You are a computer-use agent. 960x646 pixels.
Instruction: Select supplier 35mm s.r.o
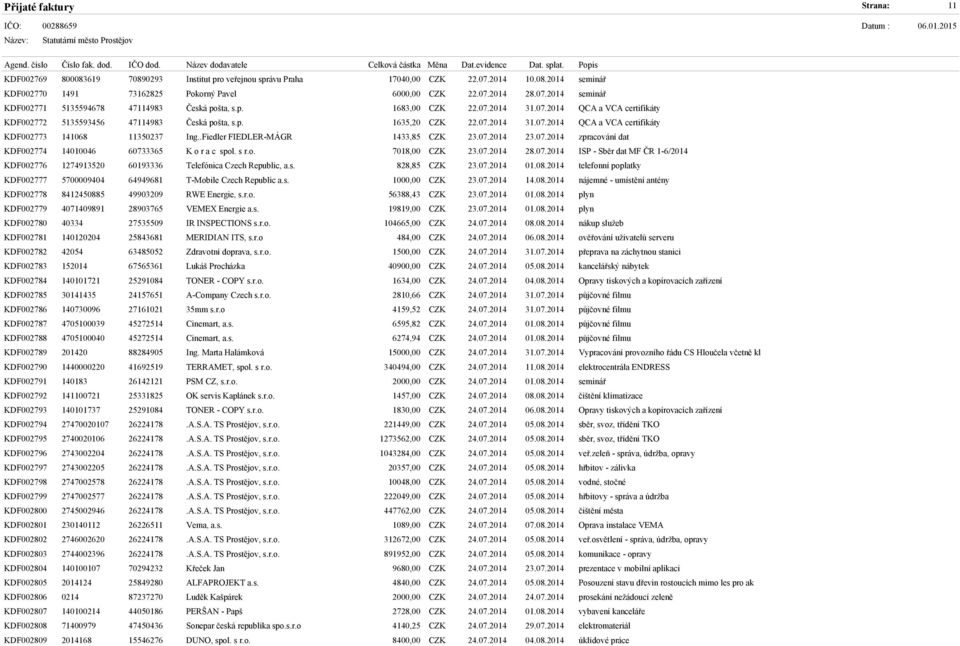tap(205, 310)
